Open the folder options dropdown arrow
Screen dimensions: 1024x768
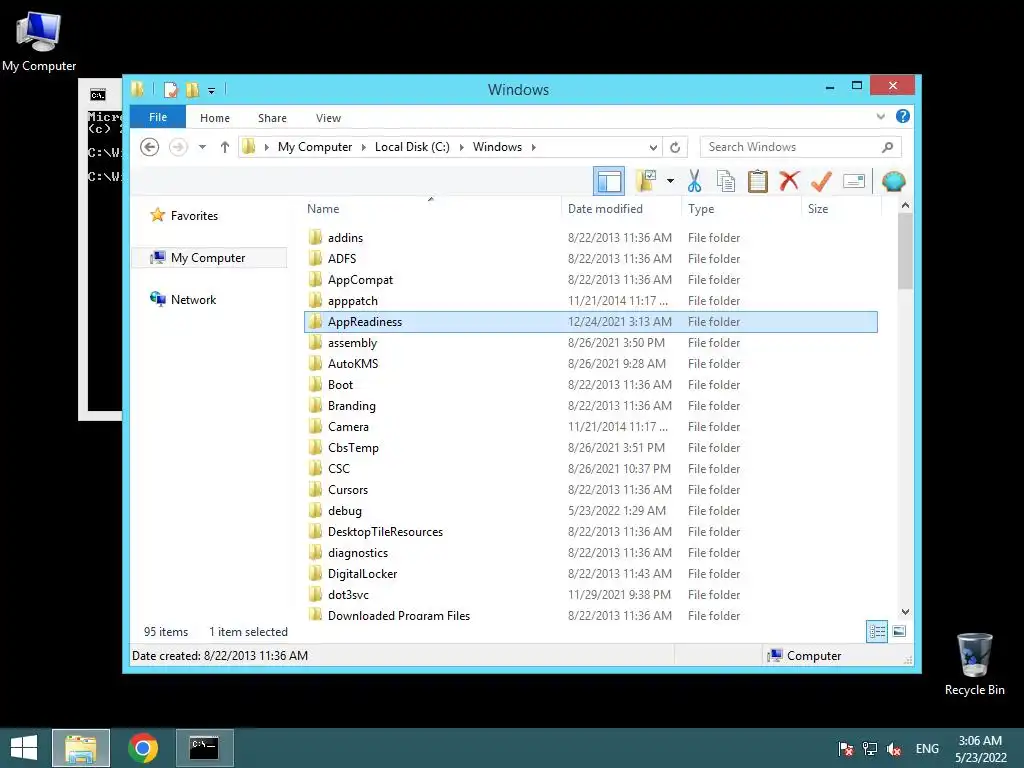pos(670,181)
